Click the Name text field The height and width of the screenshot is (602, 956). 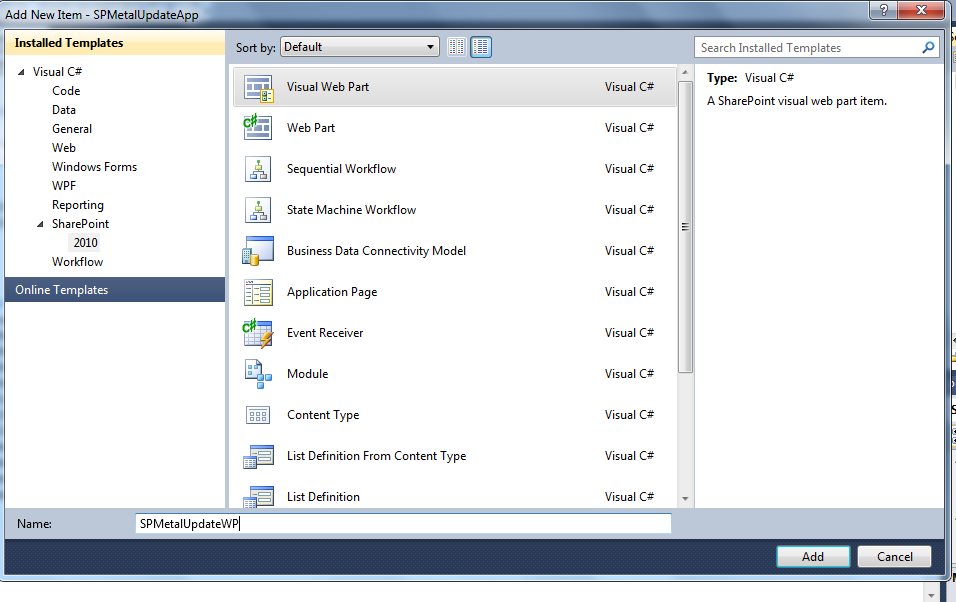[x=403, y=523]
